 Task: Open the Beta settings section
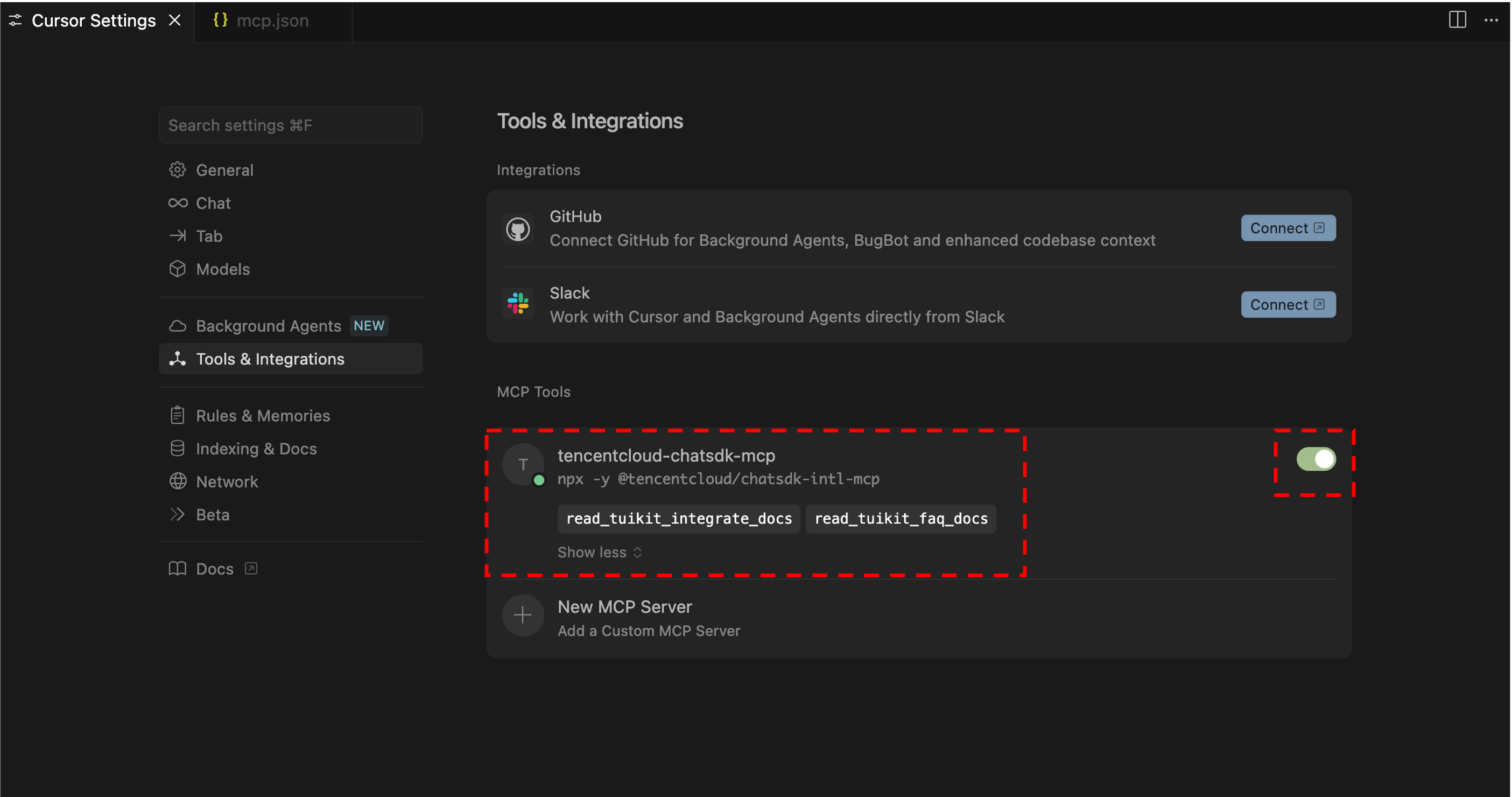click(291, 514)
